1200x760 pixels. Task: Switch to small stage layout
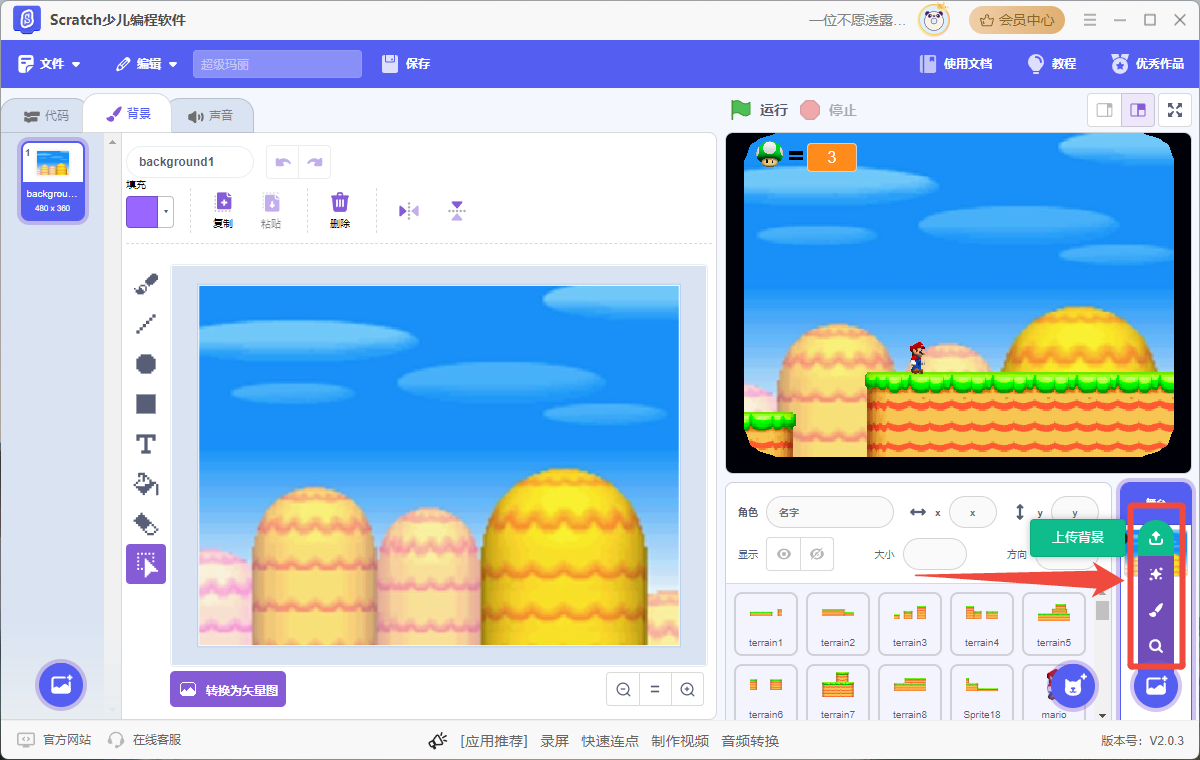pos(1105,110)
